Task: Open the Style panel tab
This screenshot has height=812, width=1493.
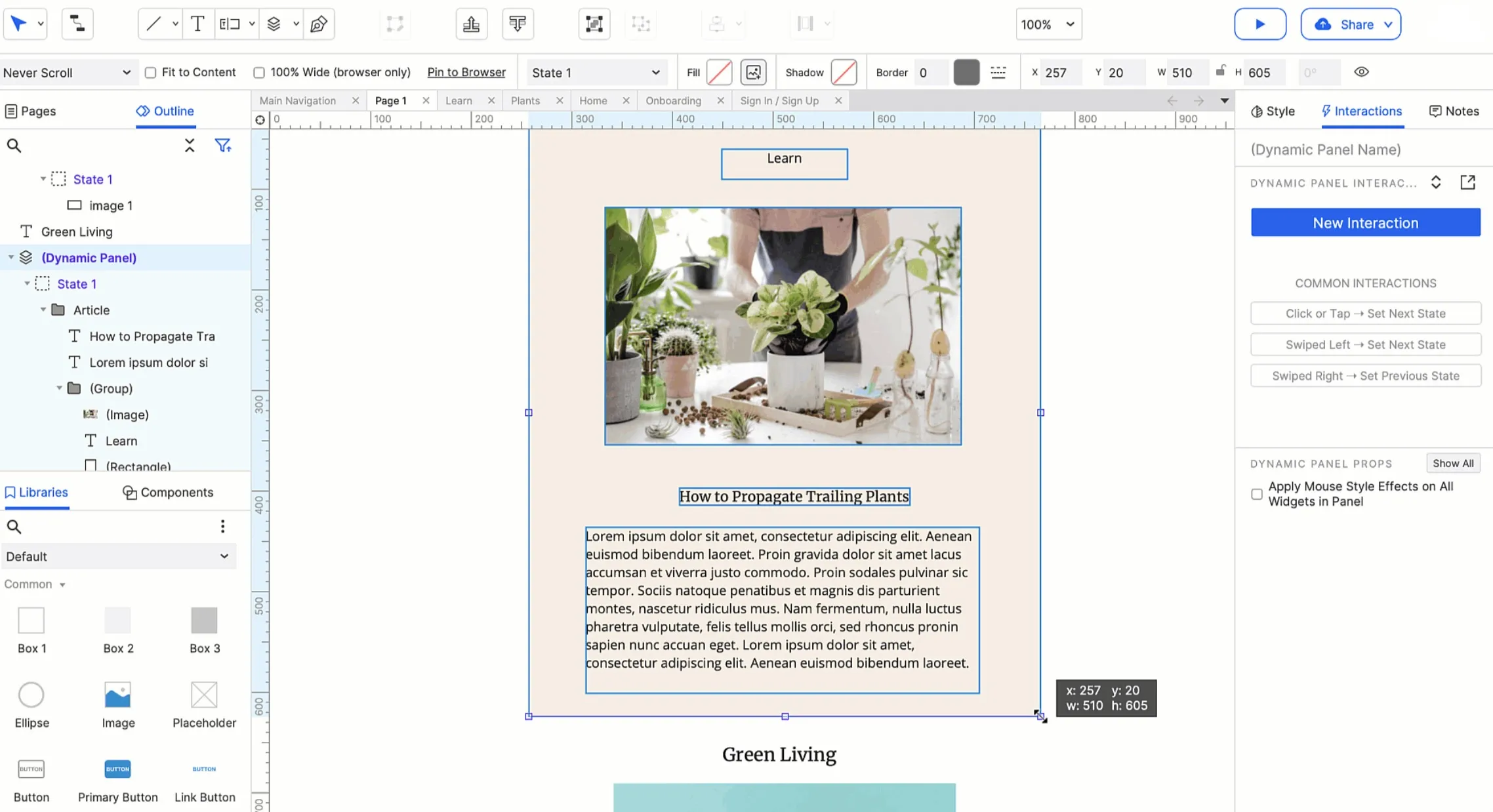Action: coord(1273,111)
